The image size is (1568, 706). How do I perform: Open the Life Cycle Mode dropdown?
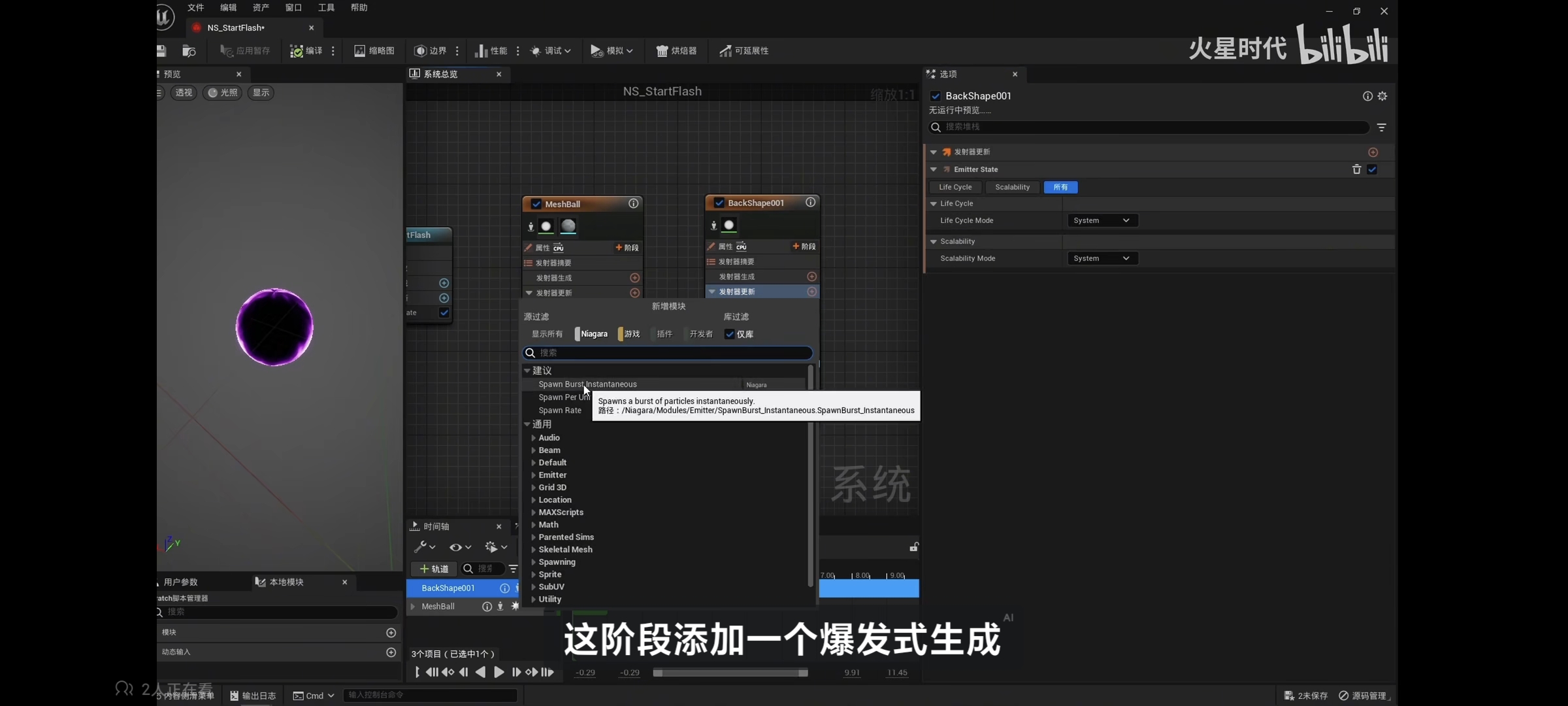[x=1102, y=220]
